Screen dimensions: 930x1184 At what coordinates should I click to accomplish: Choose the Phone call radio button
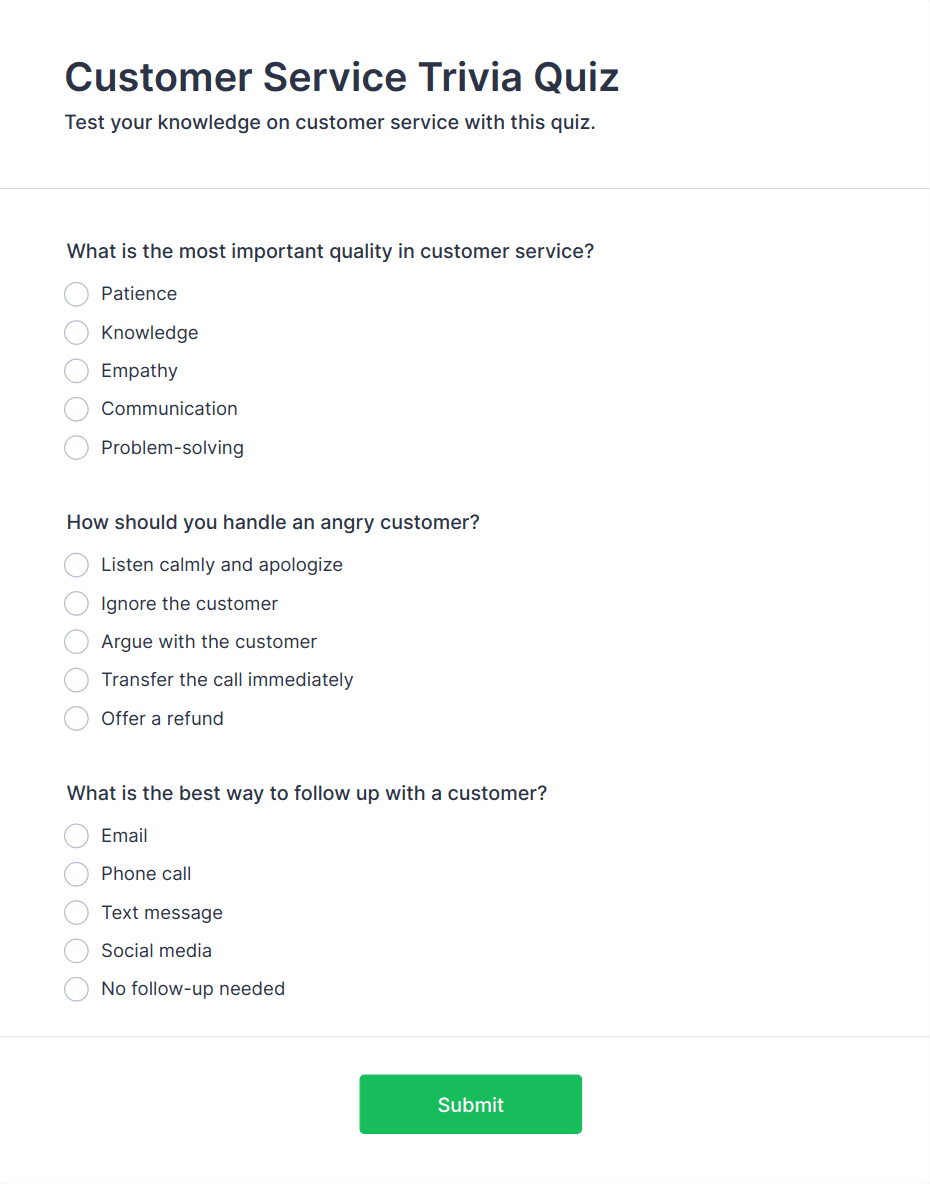tap(77, 874)
